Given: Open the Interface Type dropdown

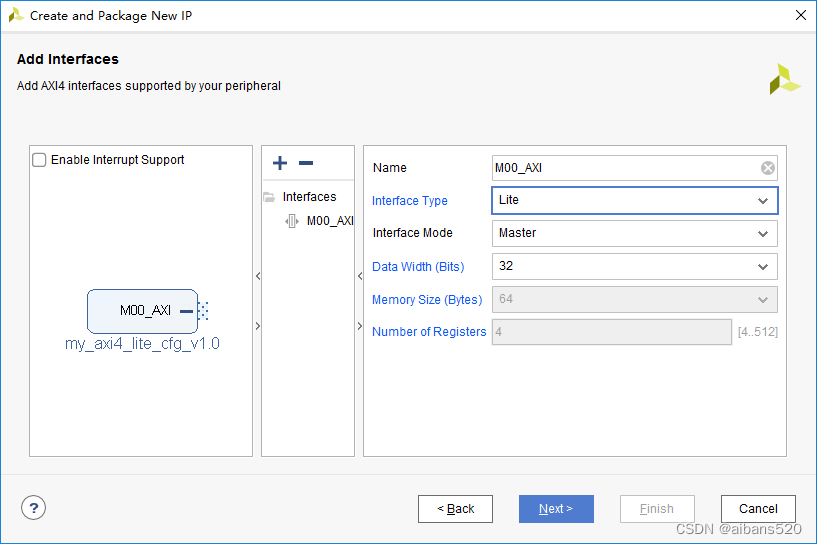Looking at the screenshot, I should pyautogui.click(x=634, y=200).
